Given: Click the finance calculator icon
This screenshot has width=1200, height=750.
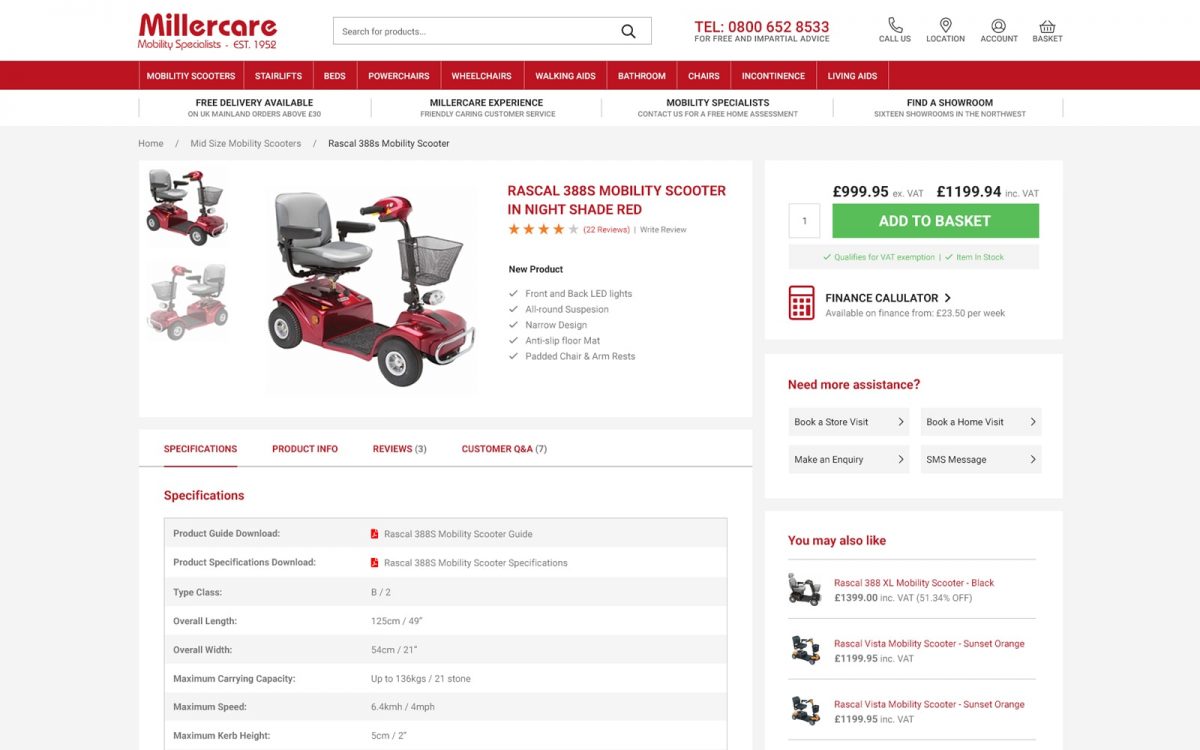Looking at the screenshot, I should [x=802, y=302].
